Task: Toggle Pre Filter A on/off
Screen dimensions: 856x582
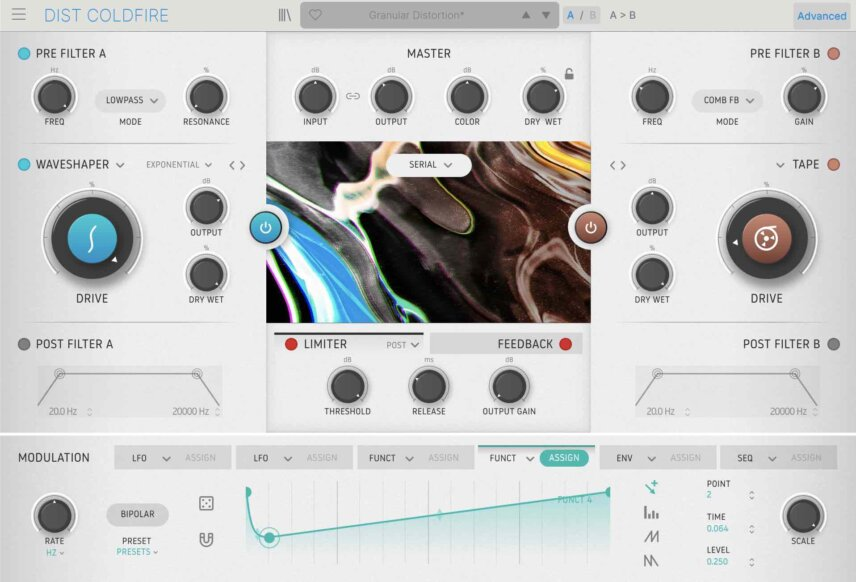Action: pos(24,54)
